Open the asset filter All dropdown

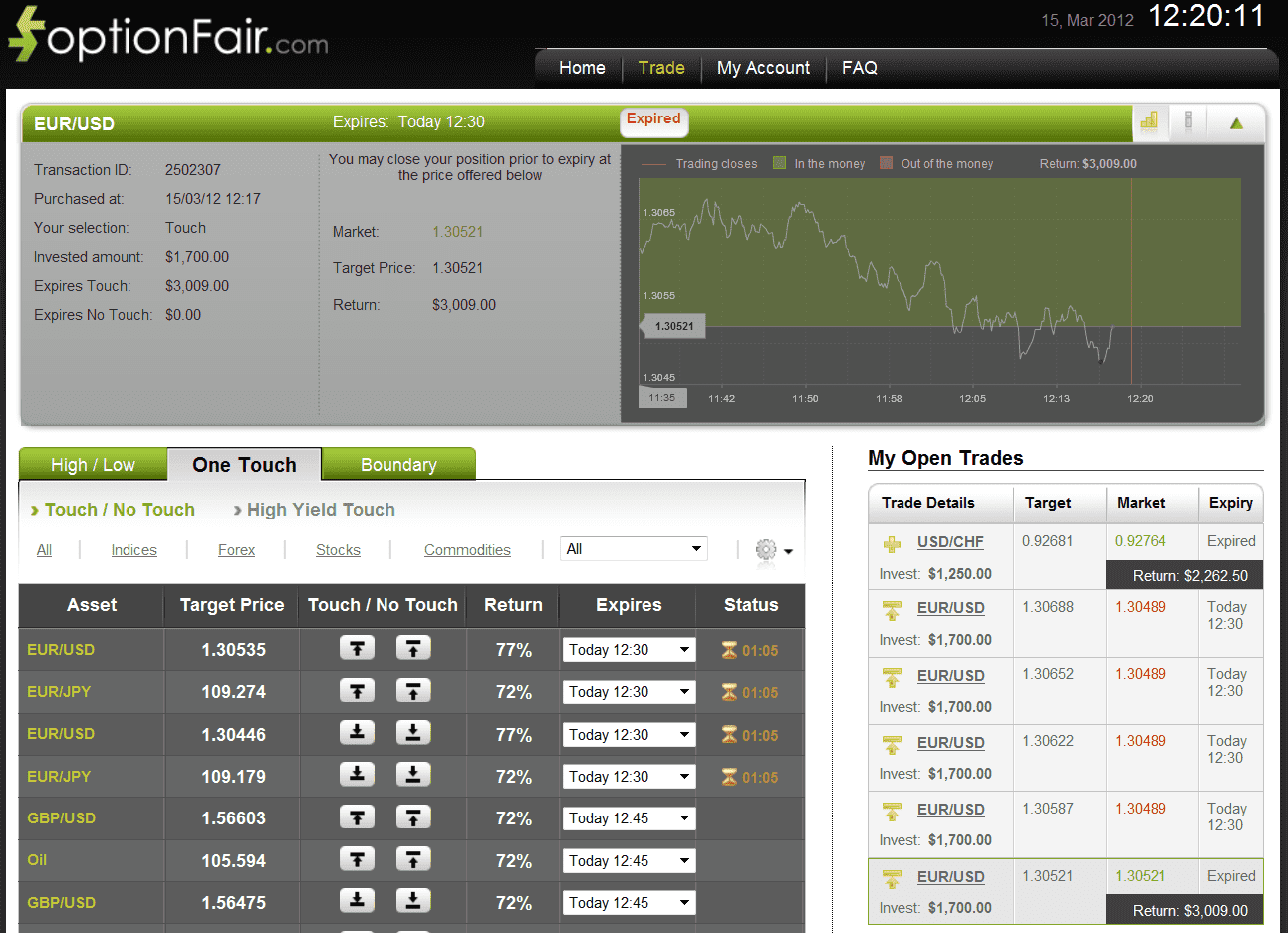633,548
